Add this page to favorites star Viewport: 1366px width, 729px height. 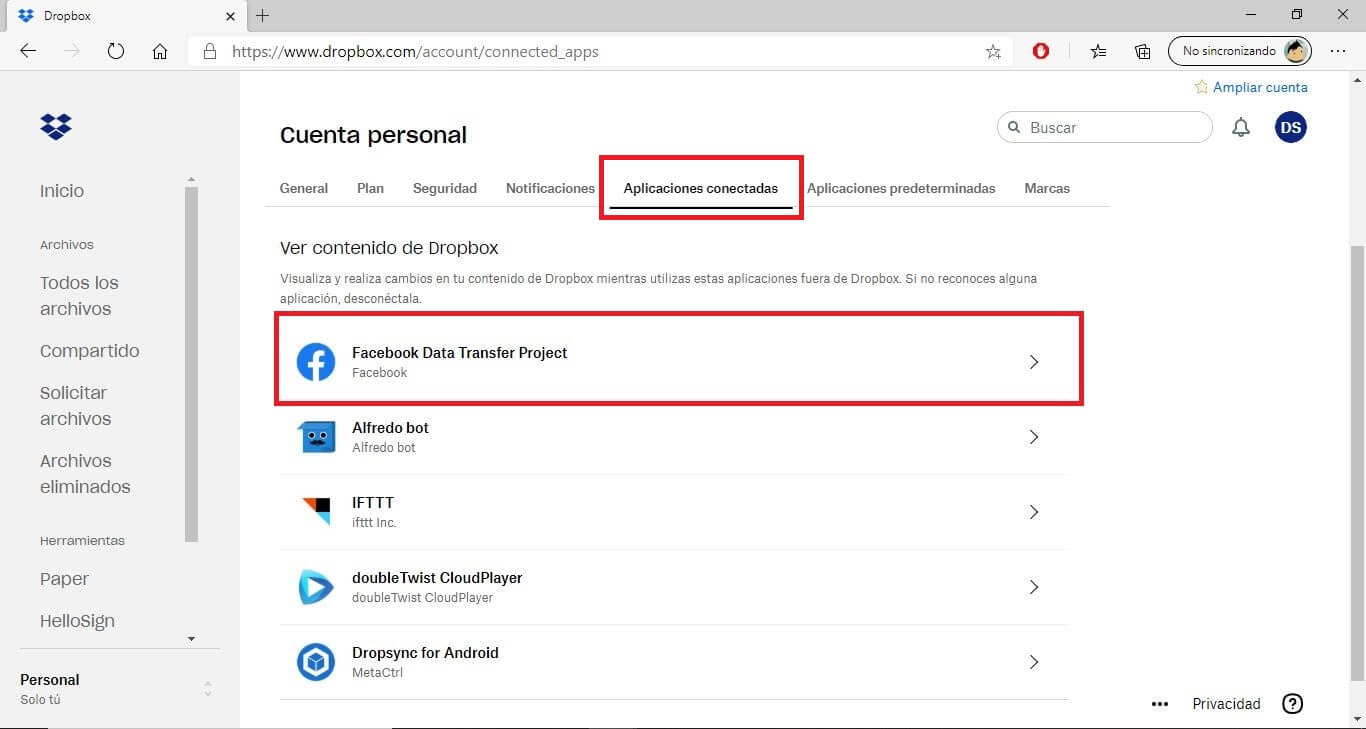coord(993,51)
